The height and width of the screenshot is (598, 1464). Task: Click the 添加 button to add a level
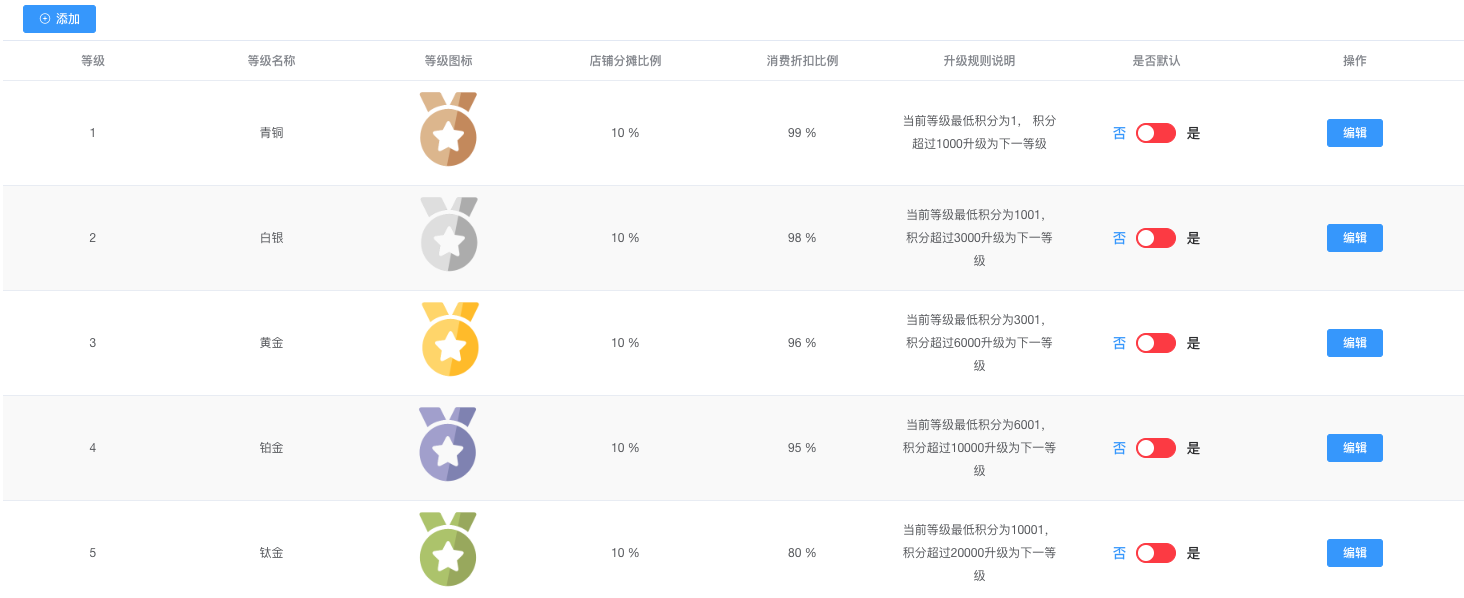coord(59,19)
